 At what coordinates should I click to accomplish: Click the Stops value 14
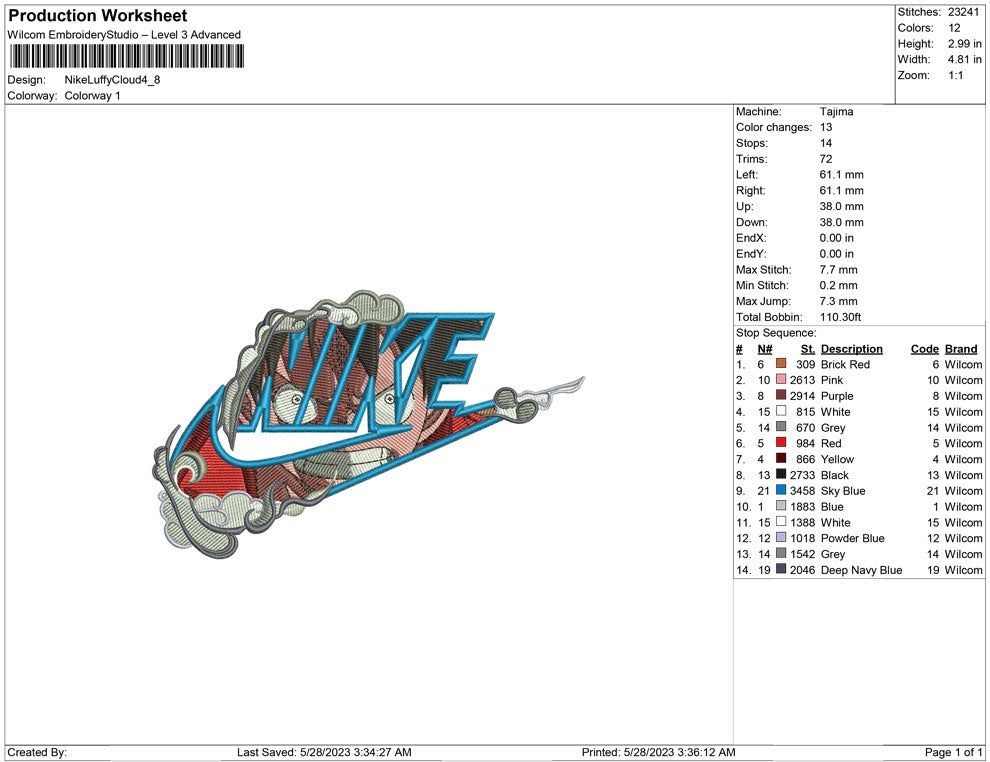click(x=826, y=143)
